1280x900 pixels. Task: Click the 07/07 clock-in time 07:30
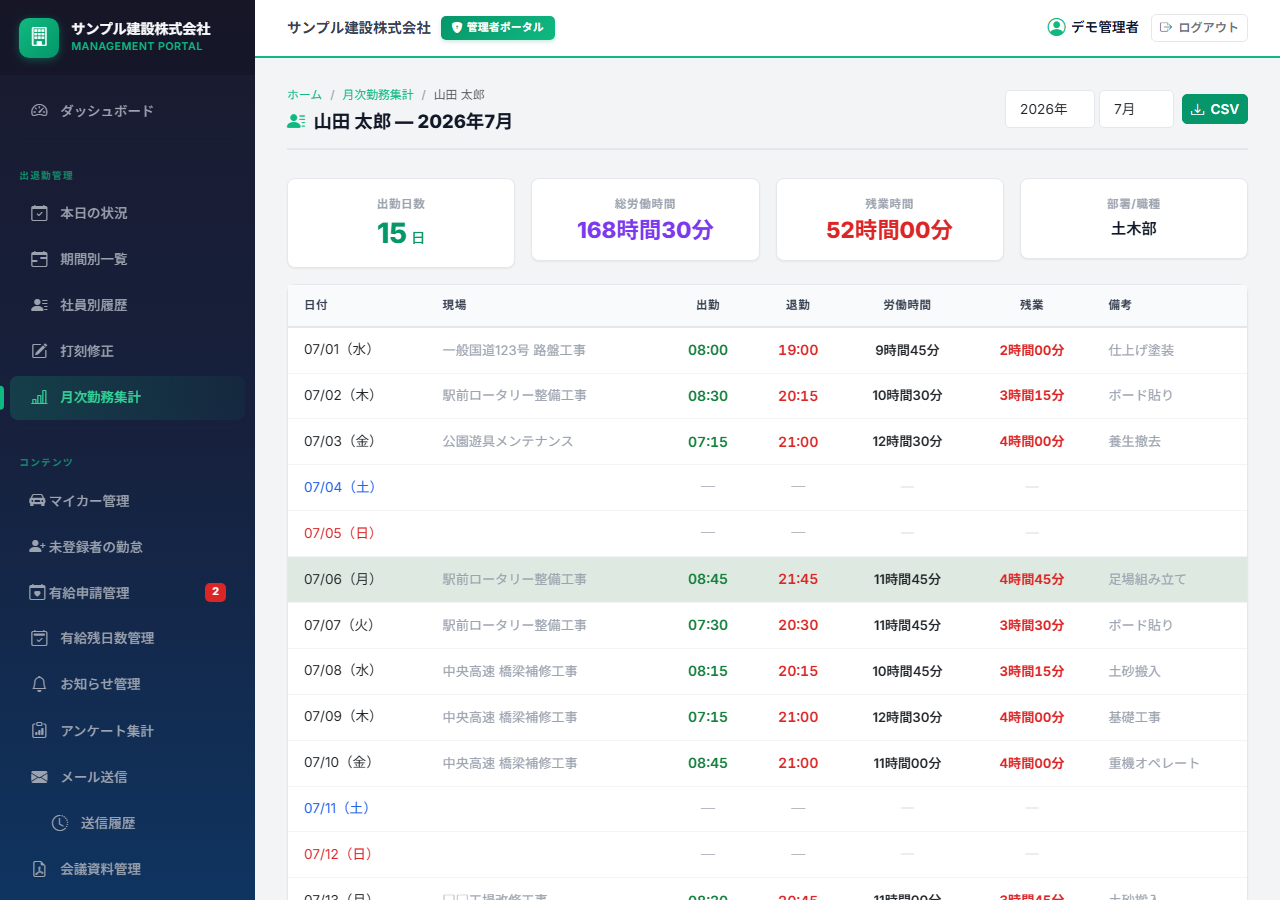coord(708,625)
